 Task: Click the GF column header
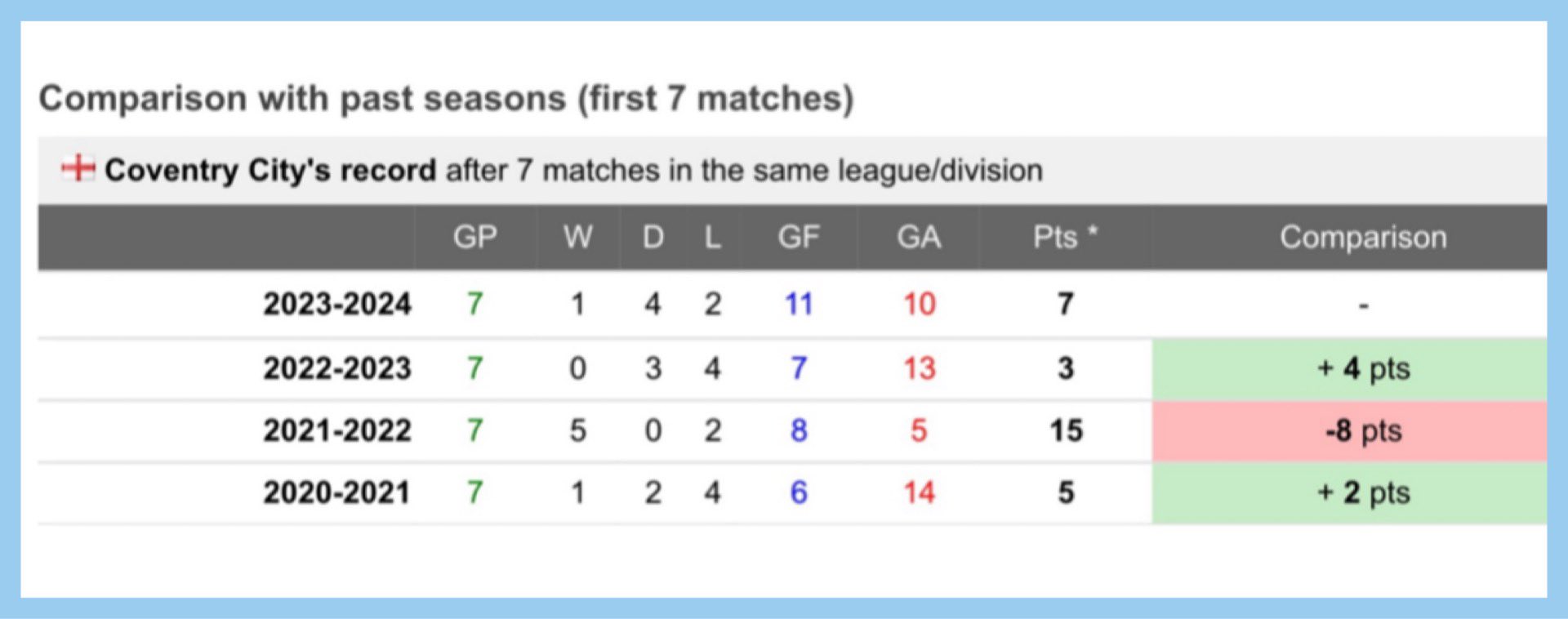tap(799, 238)
